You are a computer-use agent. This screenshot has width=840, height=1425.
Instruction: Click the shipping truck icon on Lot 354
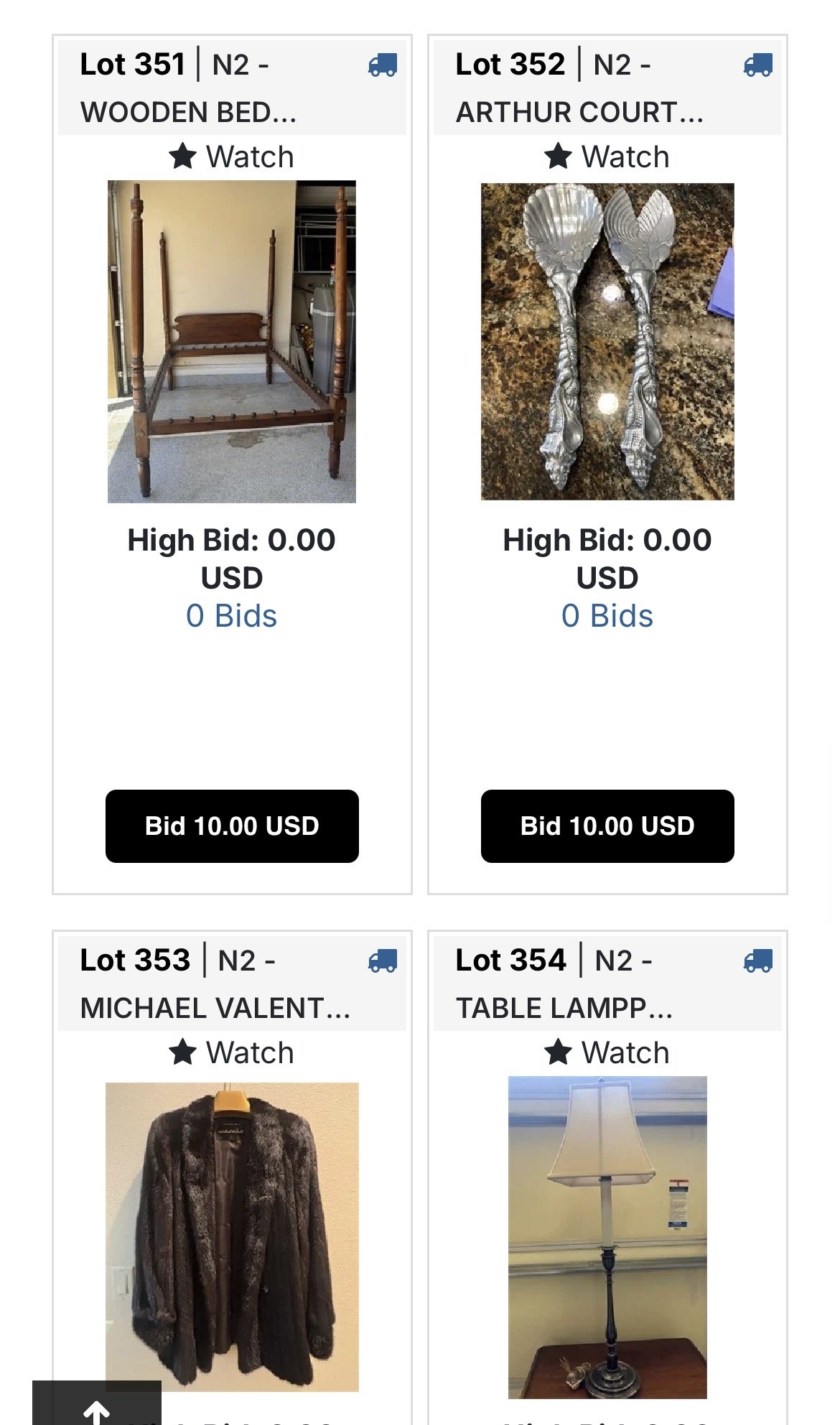click(x=758, y=961)
